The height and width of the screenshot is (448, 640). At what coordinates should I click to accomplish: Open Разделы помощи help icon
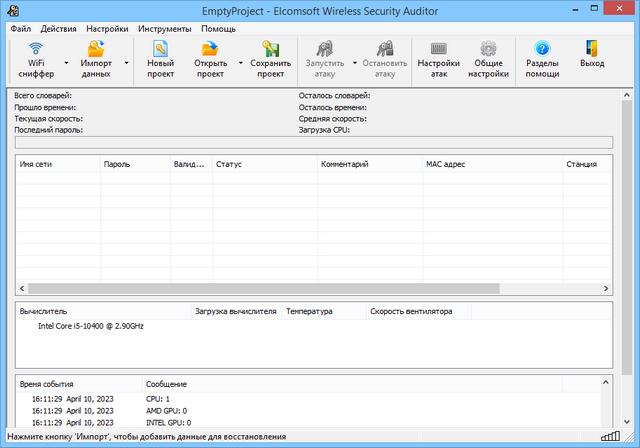(x=543, y=60)
